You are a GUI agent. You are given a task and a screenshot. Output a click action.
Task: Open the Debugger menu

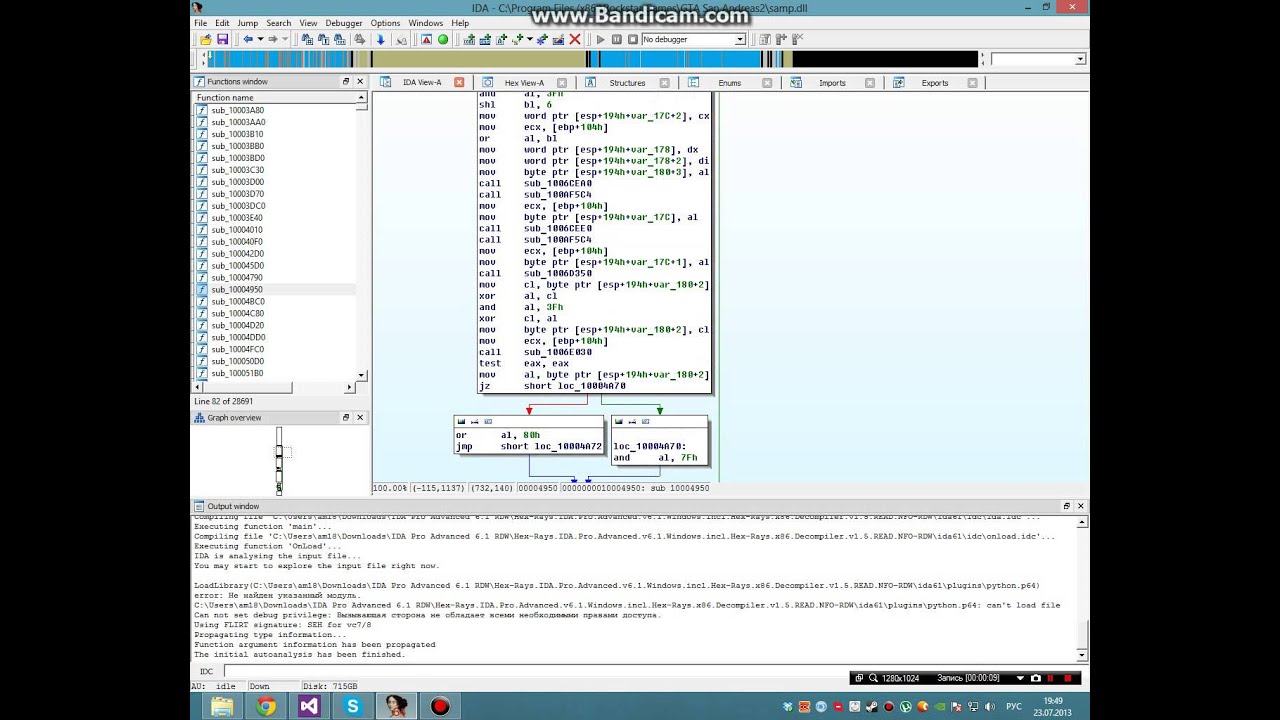pyautogui.click(x=344, y=23)
